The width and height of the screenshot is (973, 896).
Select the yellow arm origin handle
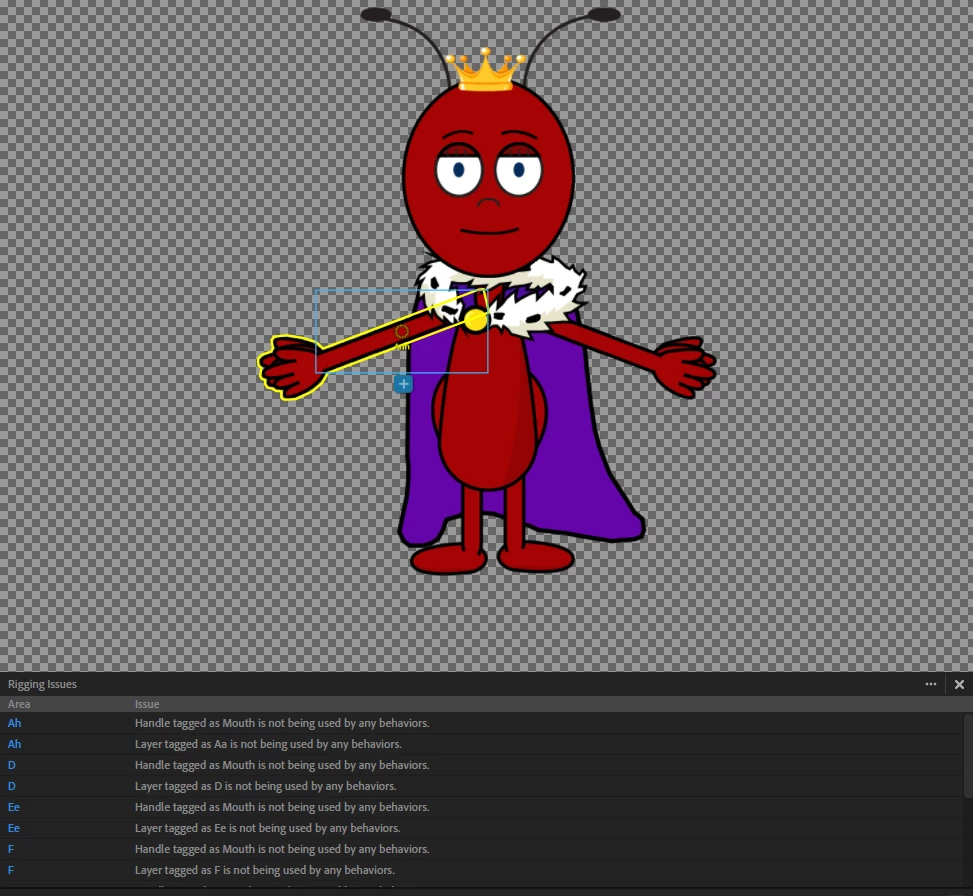click(476, 320)
